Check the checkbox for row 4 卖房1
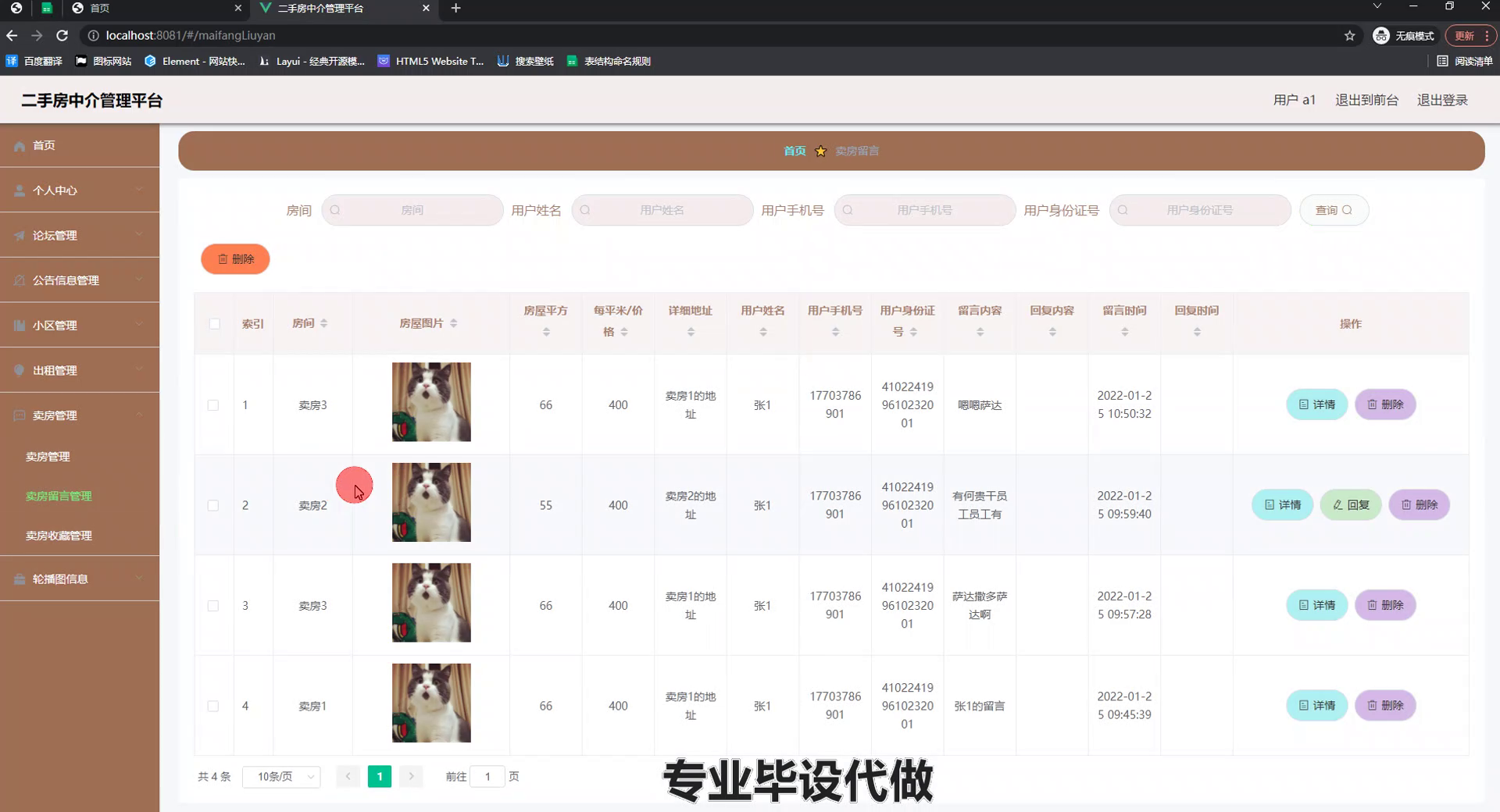 click(213, 707)
